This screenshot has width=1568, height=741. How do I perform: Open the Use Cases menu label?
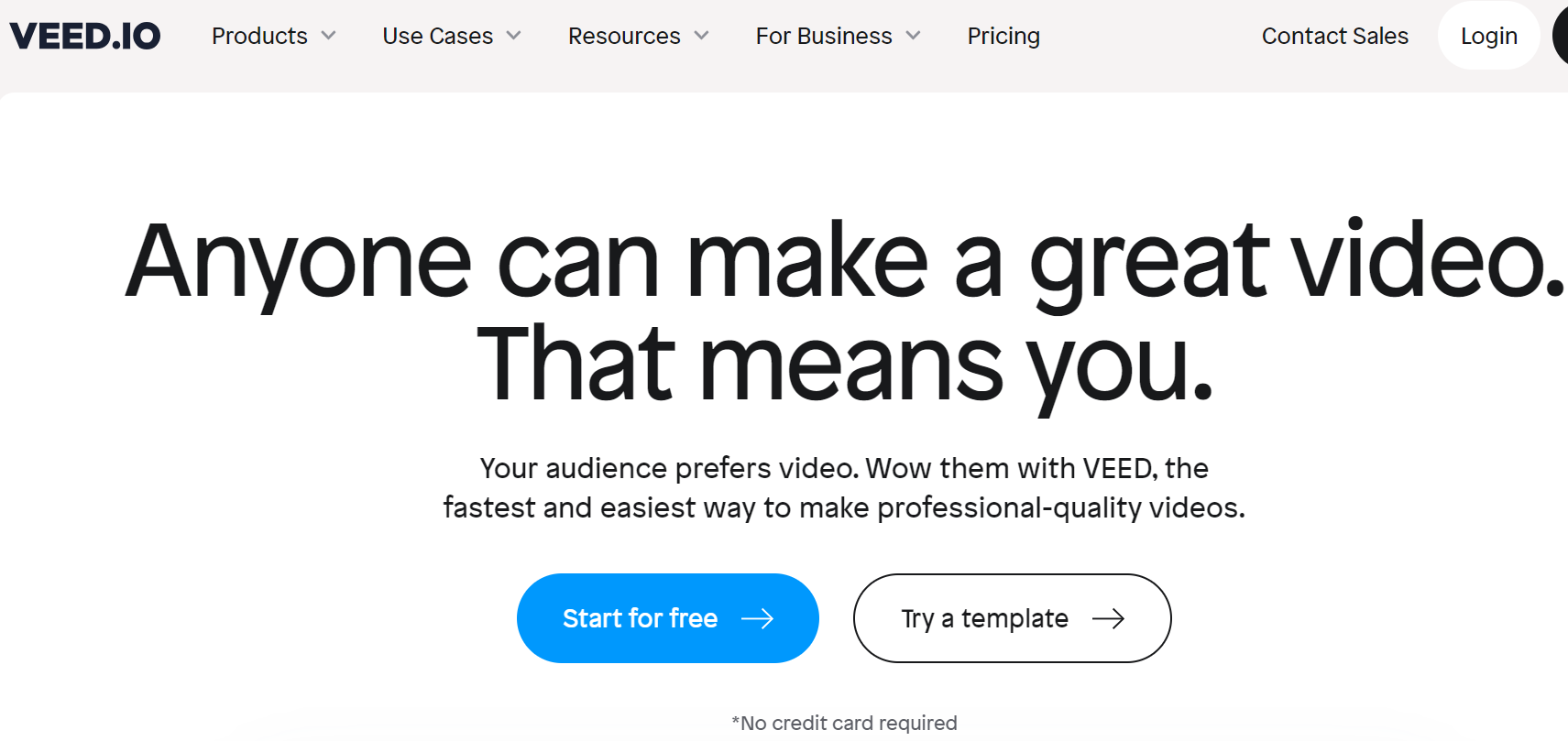tap(437, 36)
